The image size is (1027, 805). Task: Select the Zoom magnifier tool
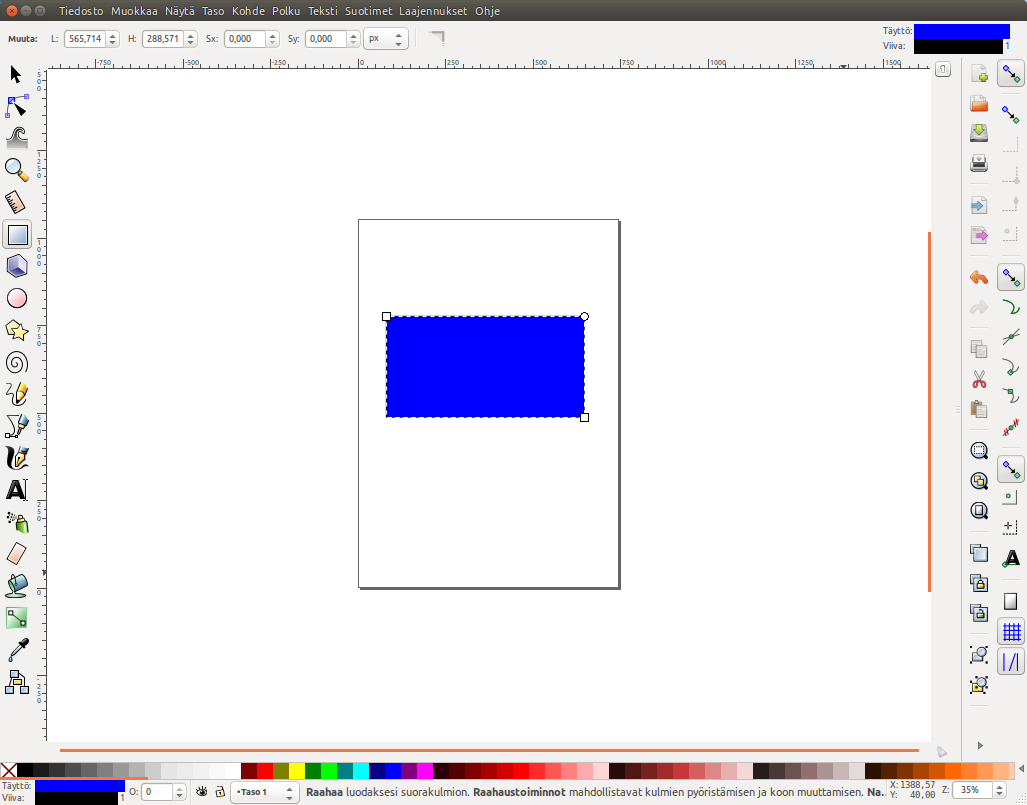coord(17,169)
